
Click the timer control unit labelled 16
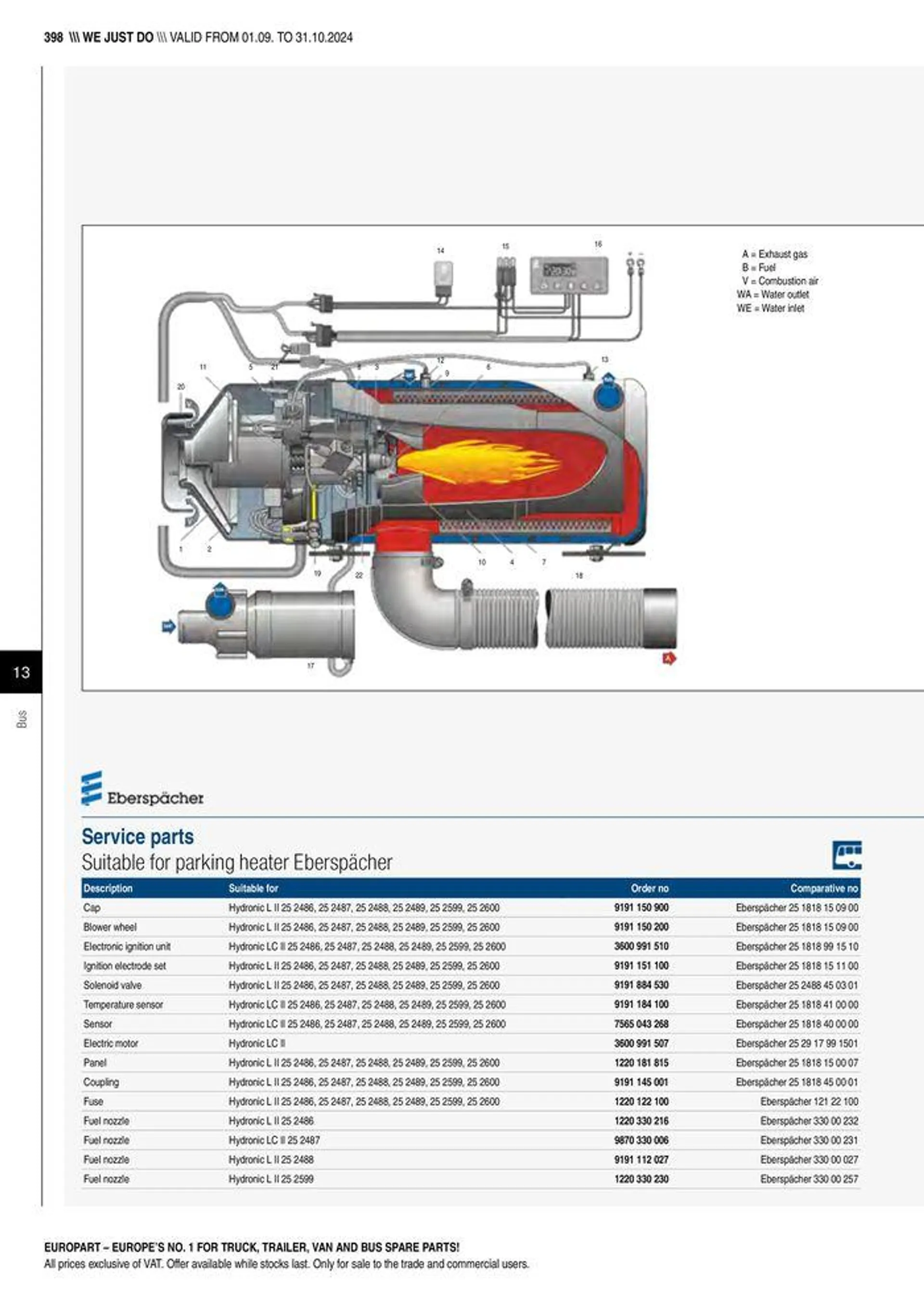(569, 275)
